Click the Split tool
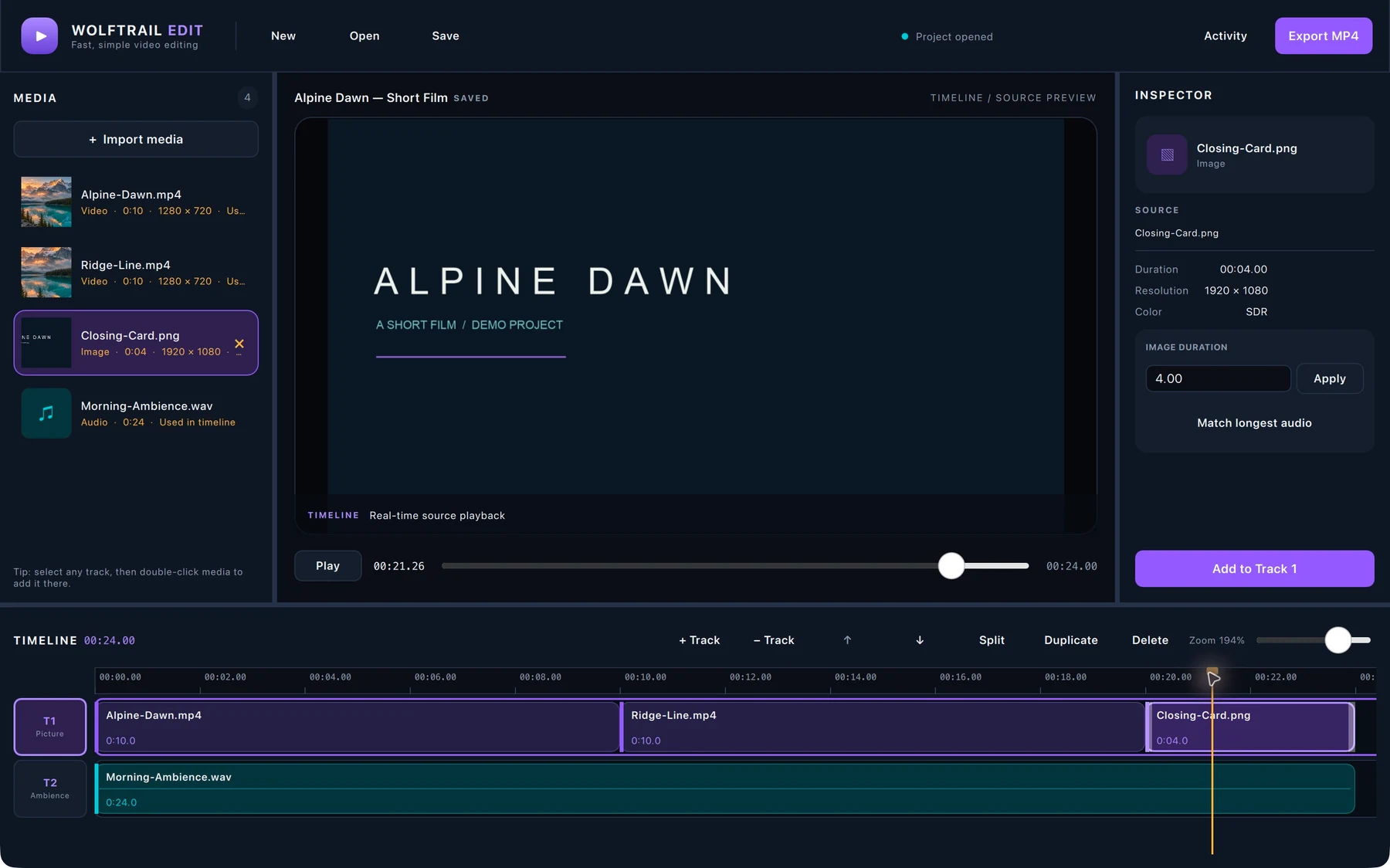1390x868 pixels. tap(992, 640)
